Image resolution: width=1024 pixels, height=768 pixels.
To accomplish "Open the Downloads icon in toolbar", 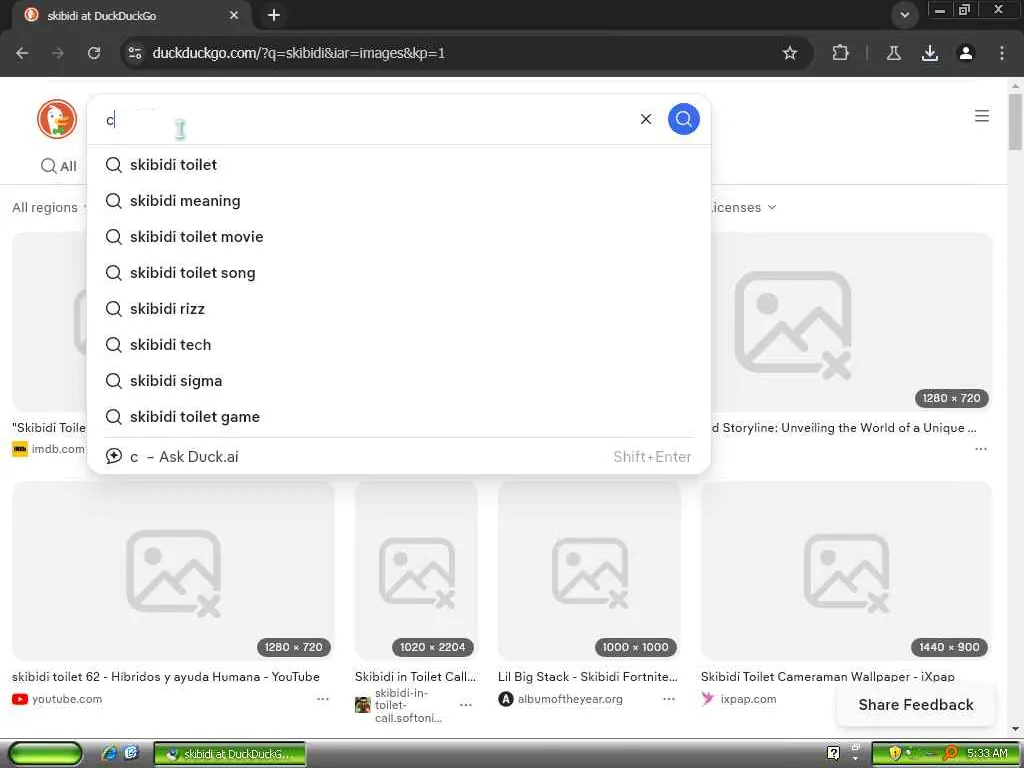I will pyautogui.click(x=929, y=53).
